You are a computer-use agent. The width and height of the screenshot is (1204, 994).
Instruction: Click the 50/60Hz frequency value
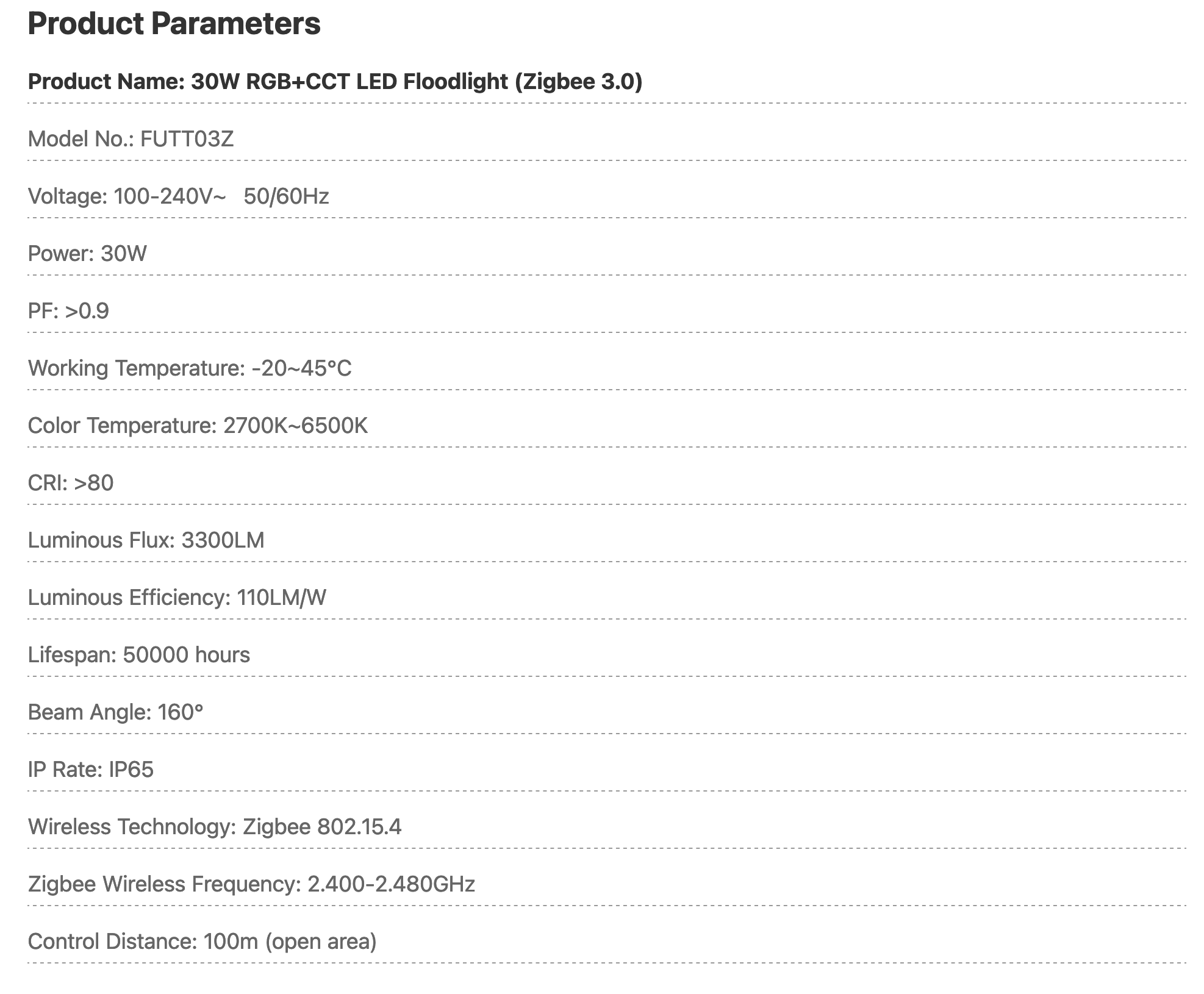[x=286, y=196]
